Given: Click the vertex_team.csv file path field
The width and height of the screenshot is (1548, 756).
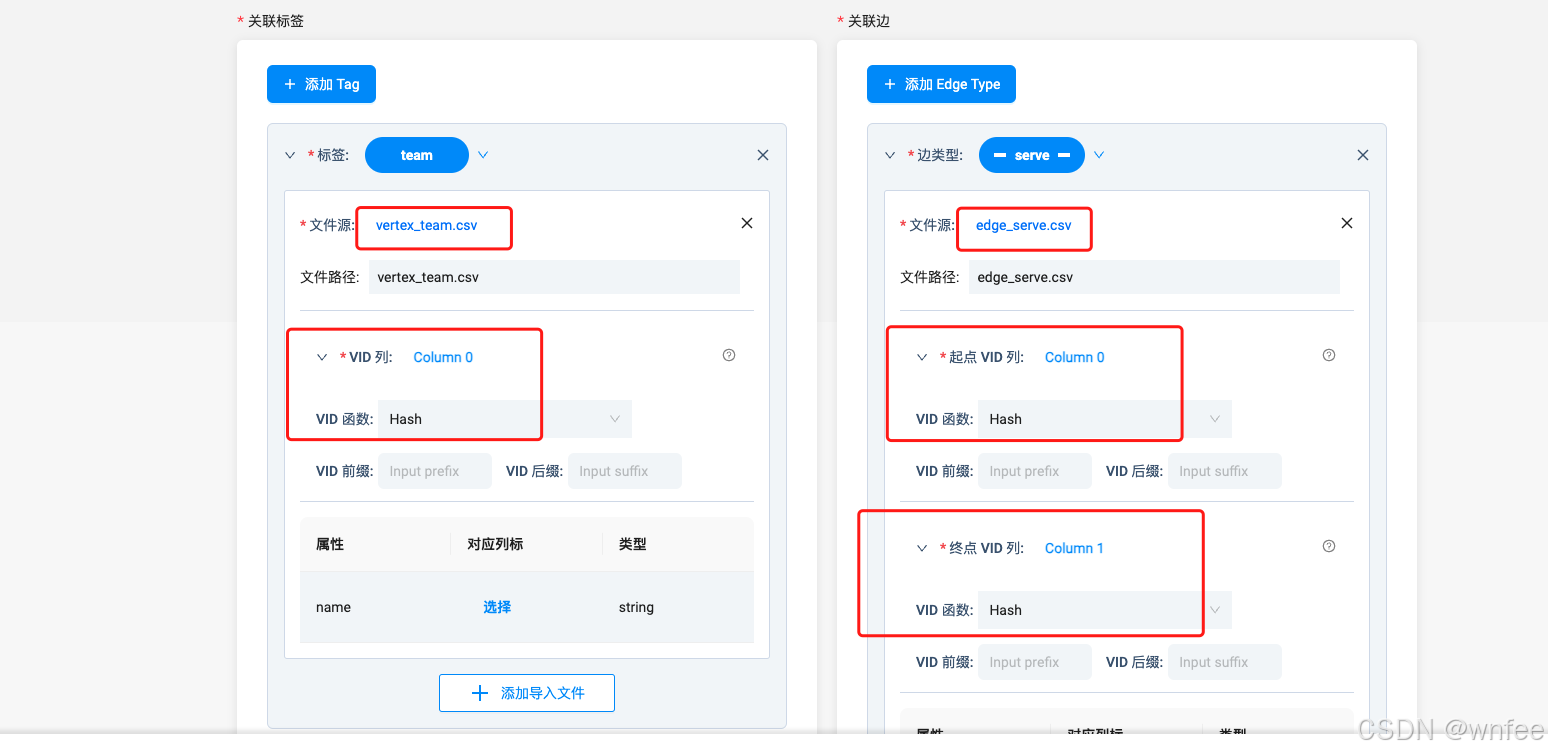Looking at the screenshot, I should coord(554,277).
